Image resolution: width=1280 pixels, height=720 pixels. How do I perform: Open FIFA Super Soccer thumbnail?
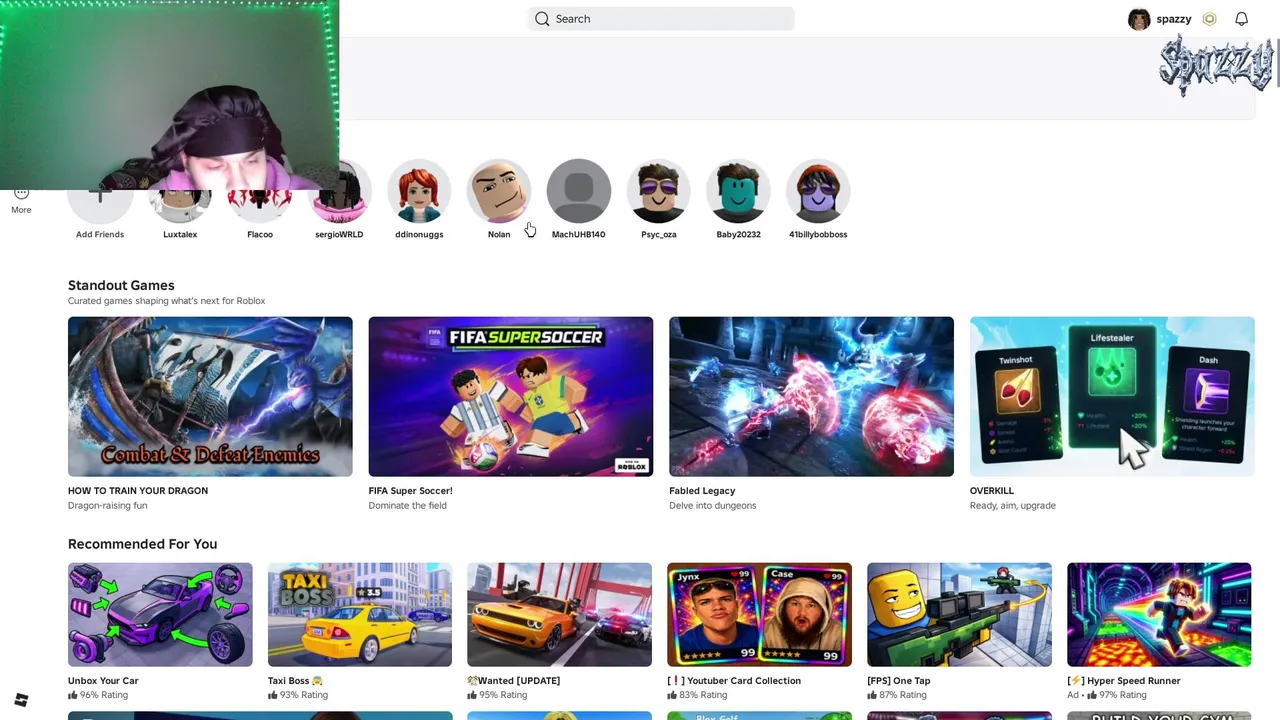click(x=511, y=396)
